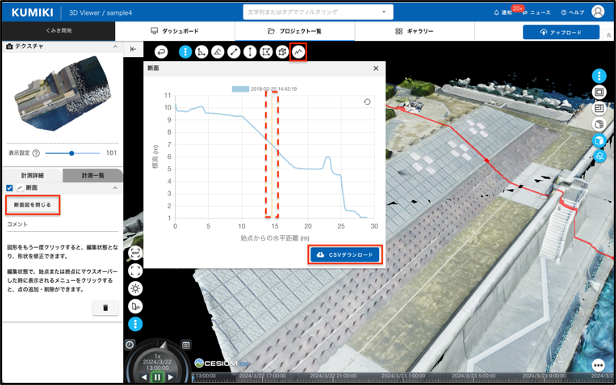Toggle the blue 3D cube view icon
Viewport: 616px width, 385px height.
599,140
